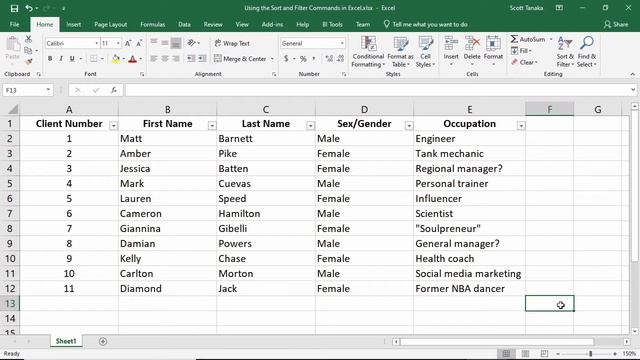The width and height of the screenshot is (640, 360).
Task: Switch to the Page Layout tab
Action: pos(111,24)
